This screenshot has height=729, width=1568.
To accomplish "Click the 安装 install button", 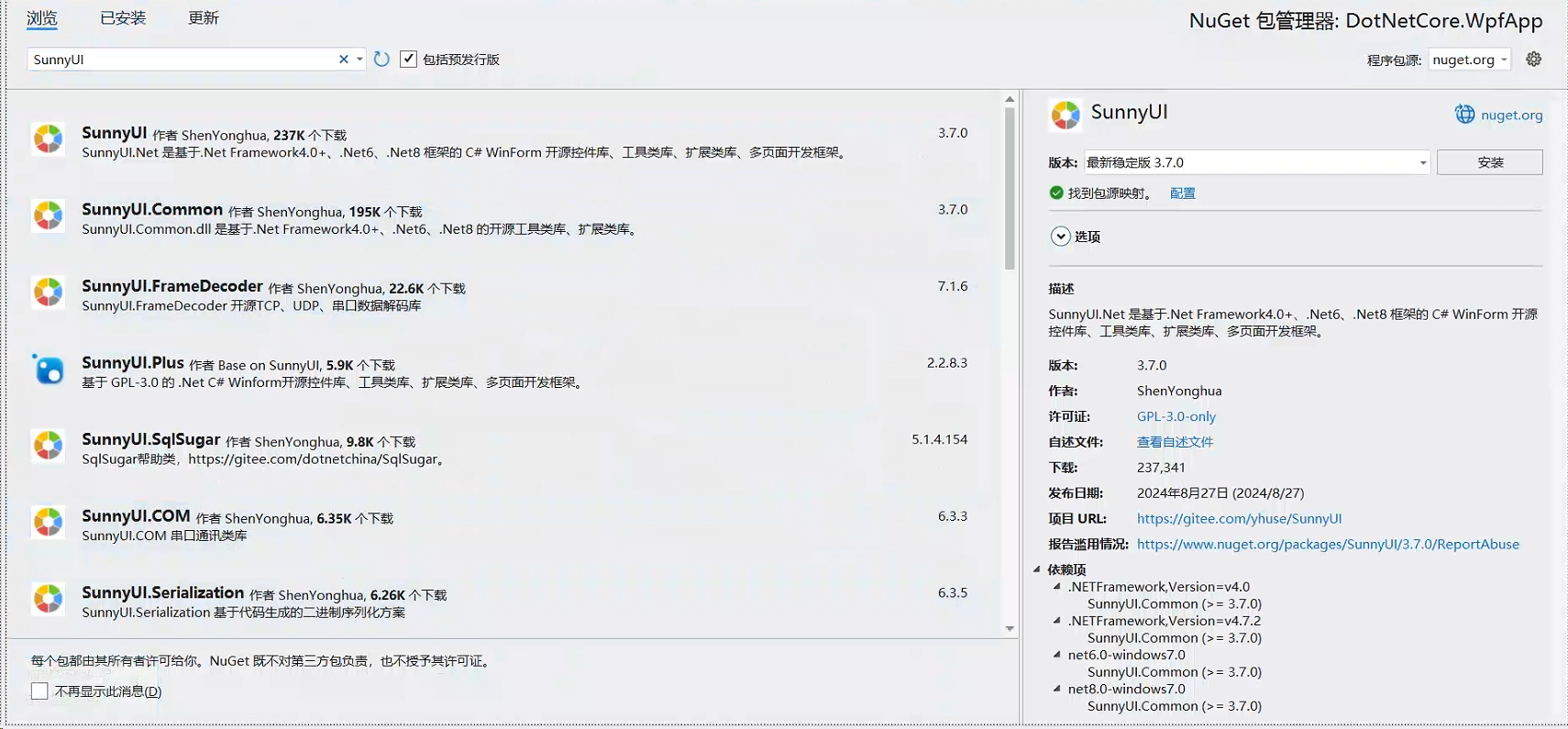I will [x=1489, y=162].
